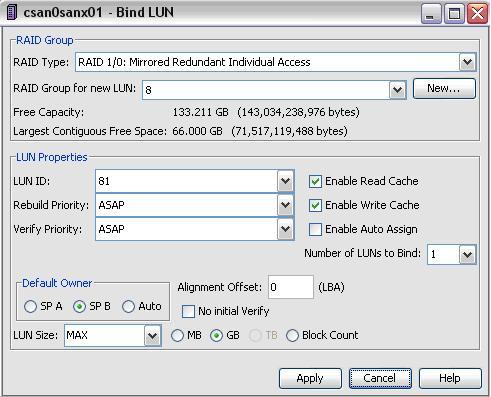Open Number of LUNs to Bind dropdown
Viewport: 491px width, 397px height.
(467, 255)
